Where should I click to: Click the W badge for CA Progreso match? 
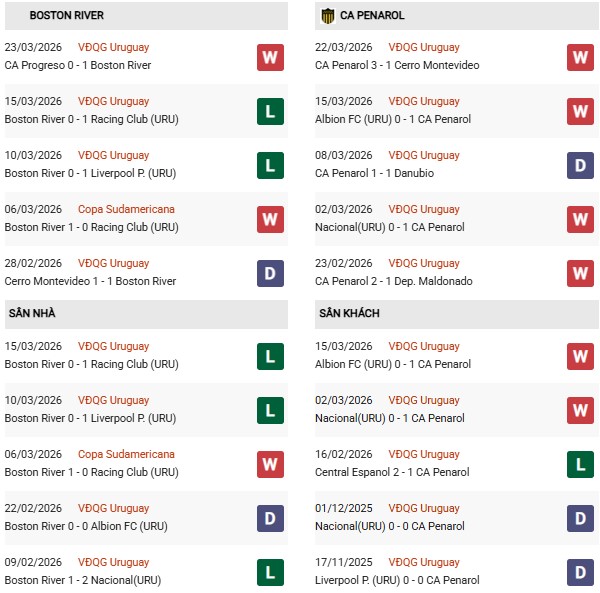(x=270, y=57)
